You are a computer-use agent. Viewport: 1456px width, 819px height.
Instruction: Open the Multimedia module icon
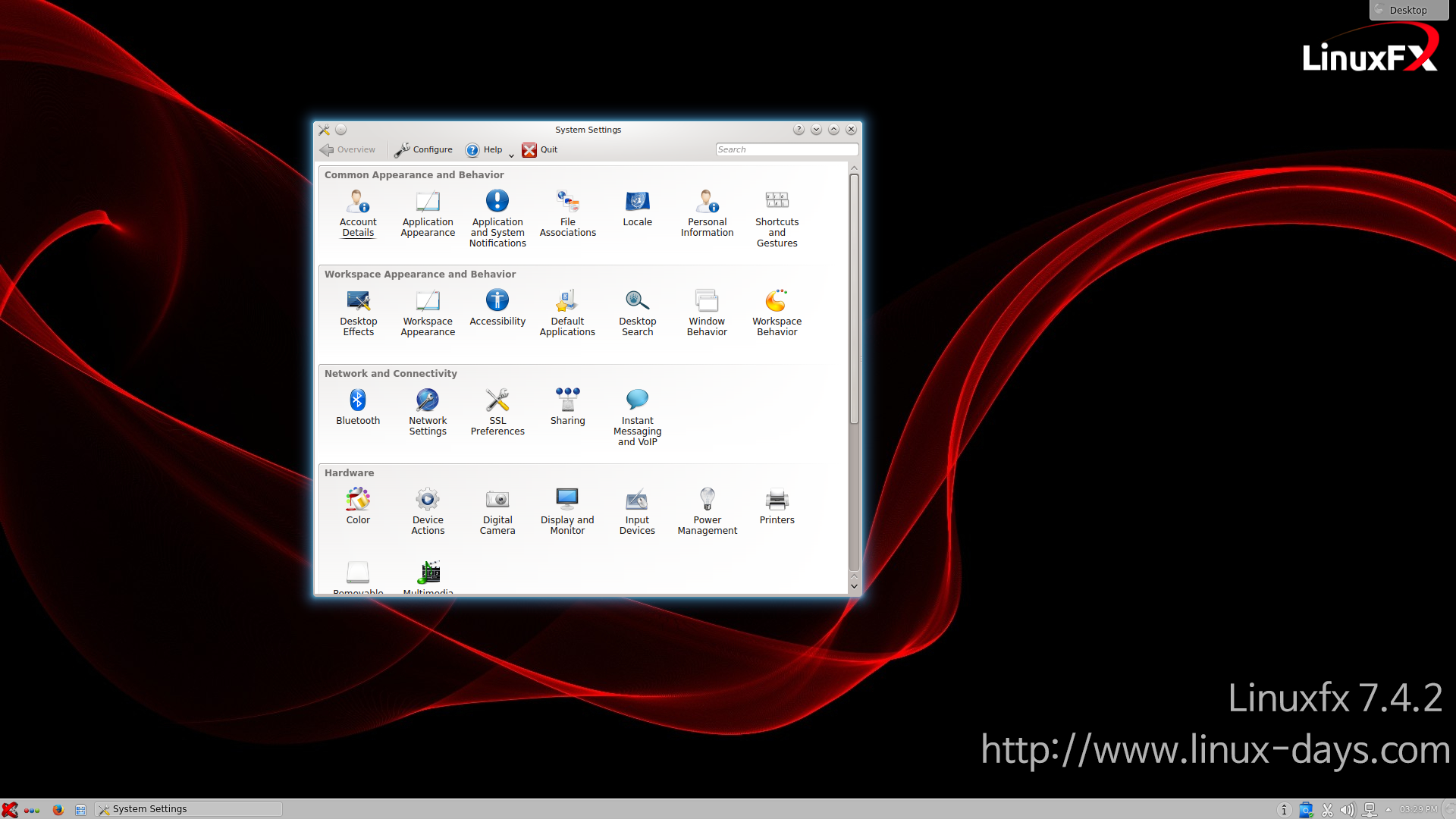tap(428, 573)
